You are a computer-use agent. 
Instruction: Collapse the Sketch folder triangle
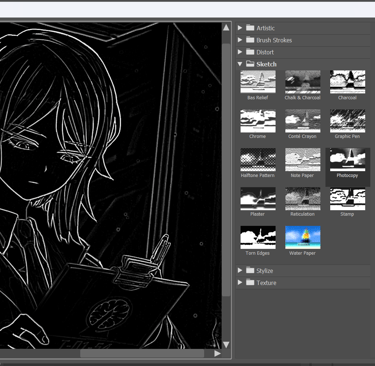coord(240,64)
